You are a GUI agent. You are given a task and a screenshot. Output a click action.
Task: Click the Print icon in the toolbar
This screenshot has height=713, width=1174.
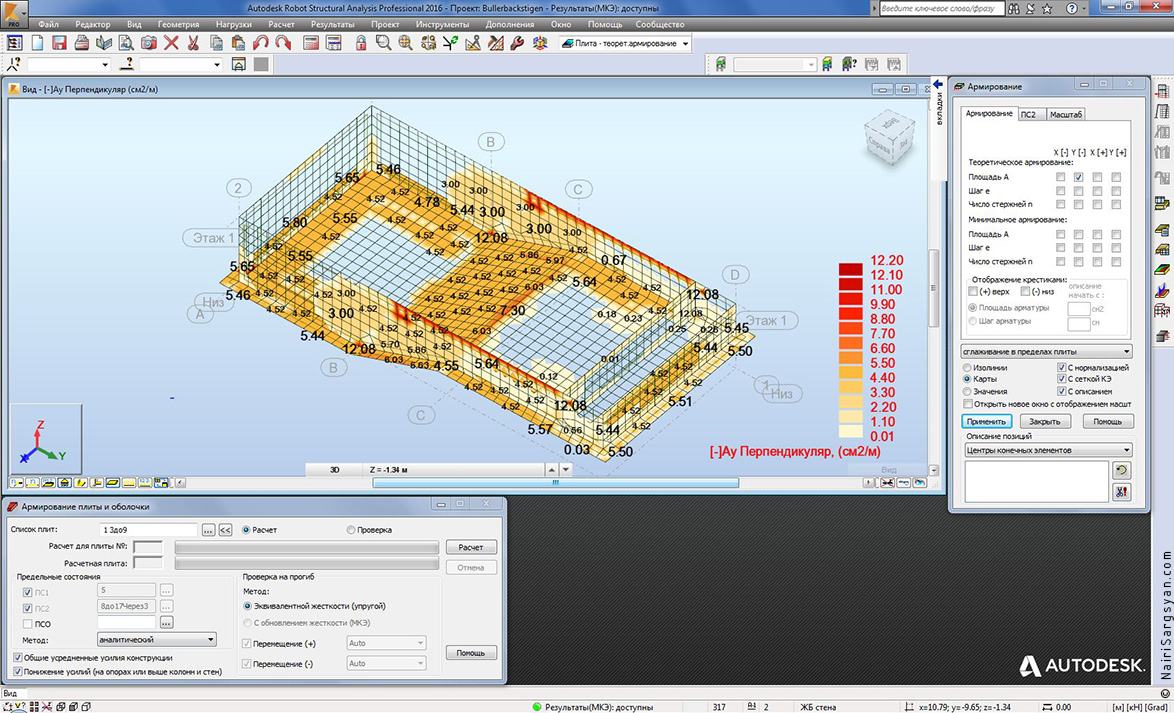tap(82, 43)
